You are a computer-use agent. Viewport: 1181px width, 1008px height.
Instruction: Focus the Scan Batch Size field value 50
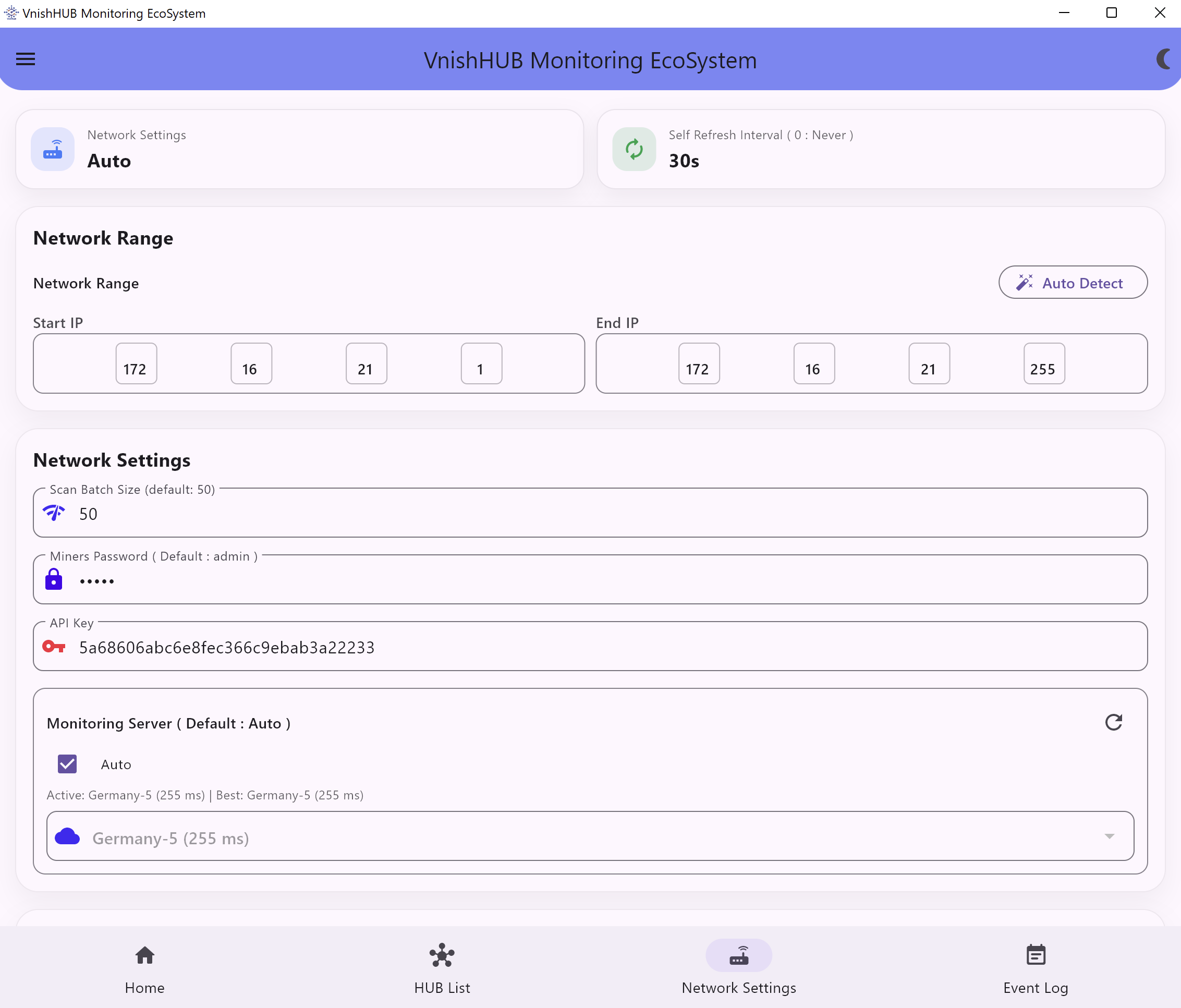click(x=590, y=513)
